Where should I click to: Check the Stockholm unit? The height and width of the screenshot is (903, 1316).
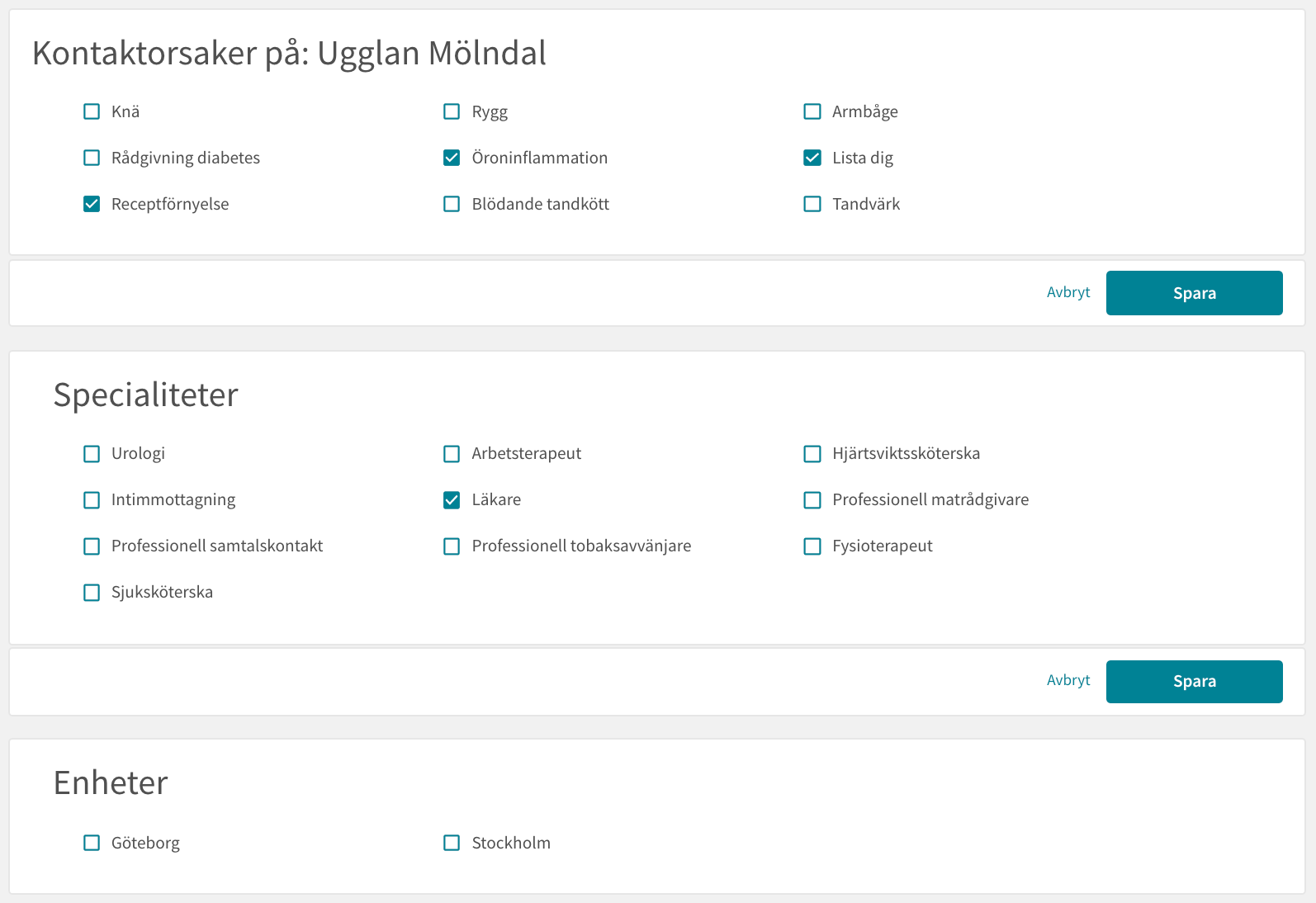[x=452, y=843]
